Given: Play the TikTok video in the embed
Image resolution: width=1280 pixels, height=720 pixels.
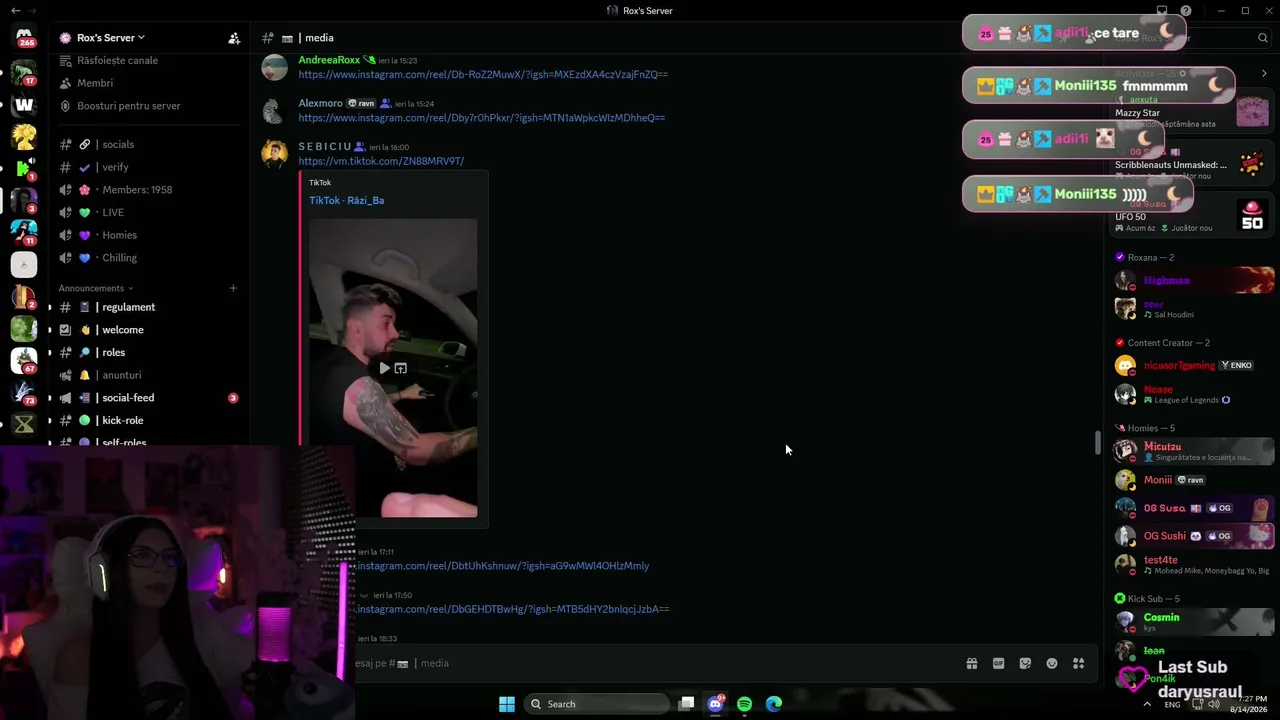Looking at the screenshot, I should click(384, 368).
